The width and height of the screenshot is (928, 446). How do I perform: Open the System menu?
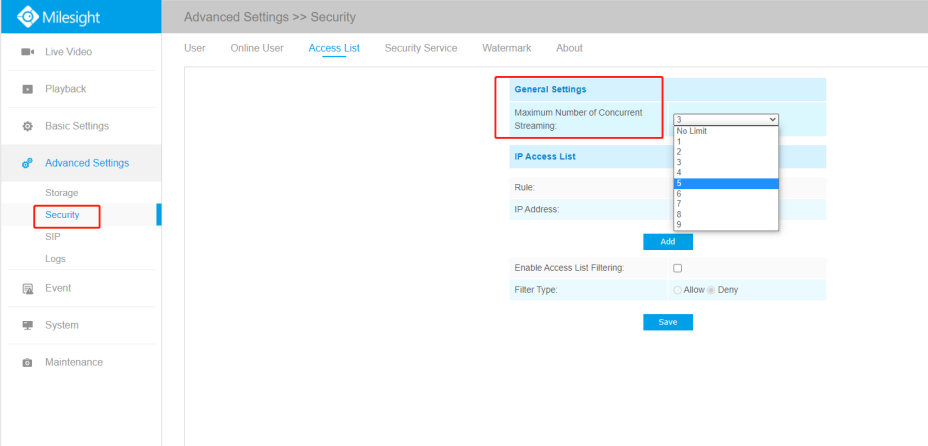tap(62, 325)
